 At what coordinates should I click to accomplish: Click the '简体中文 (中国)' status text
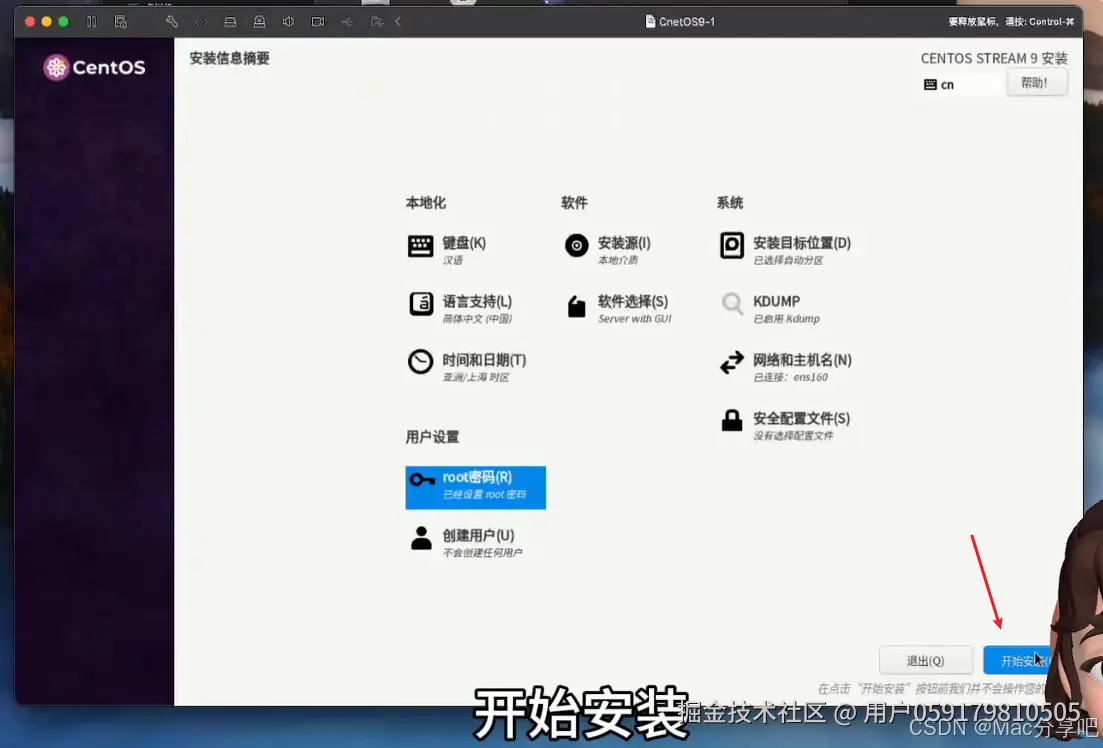(477, 319)
